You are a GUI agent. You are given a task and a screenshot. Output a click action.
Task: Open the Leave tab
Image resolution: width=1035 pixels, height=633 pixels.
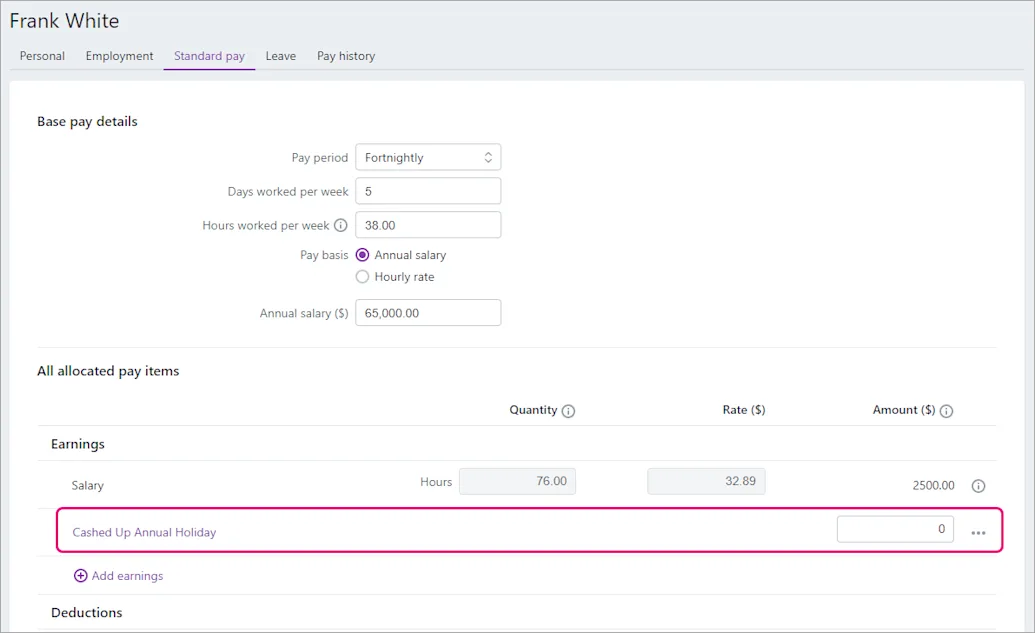point(281,56)
